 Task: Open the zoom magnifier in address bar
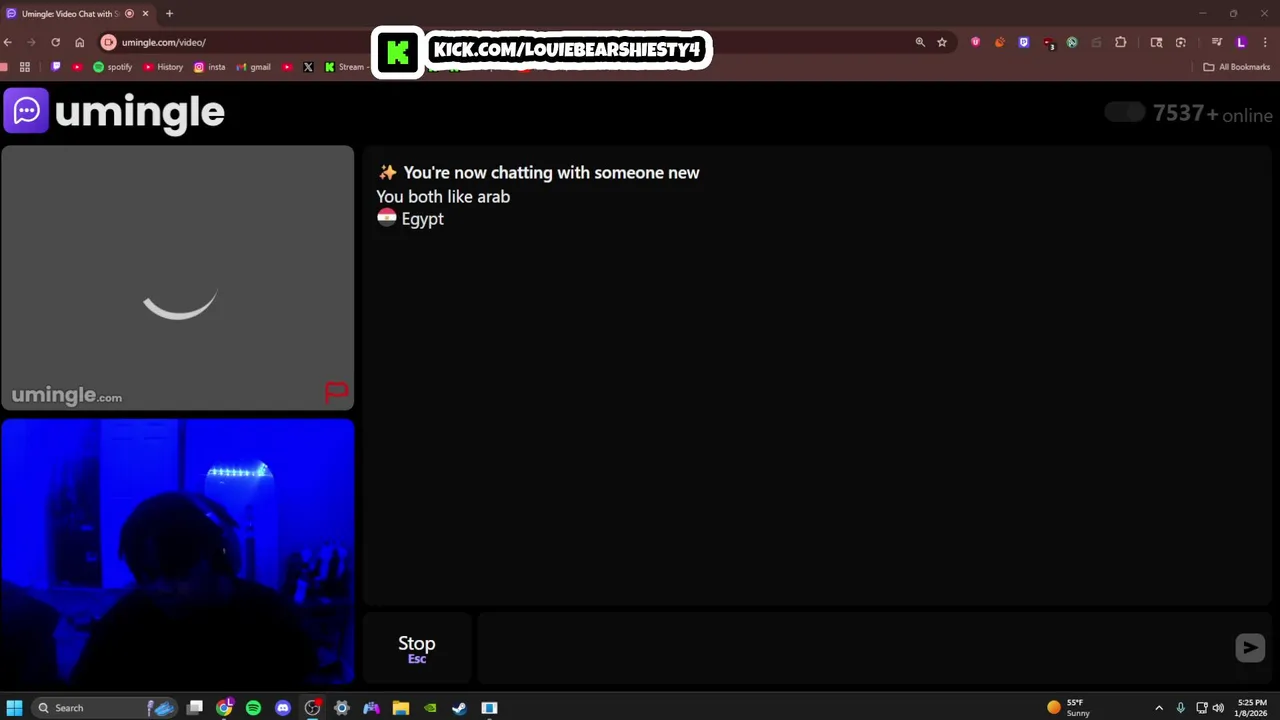(920, 42)
